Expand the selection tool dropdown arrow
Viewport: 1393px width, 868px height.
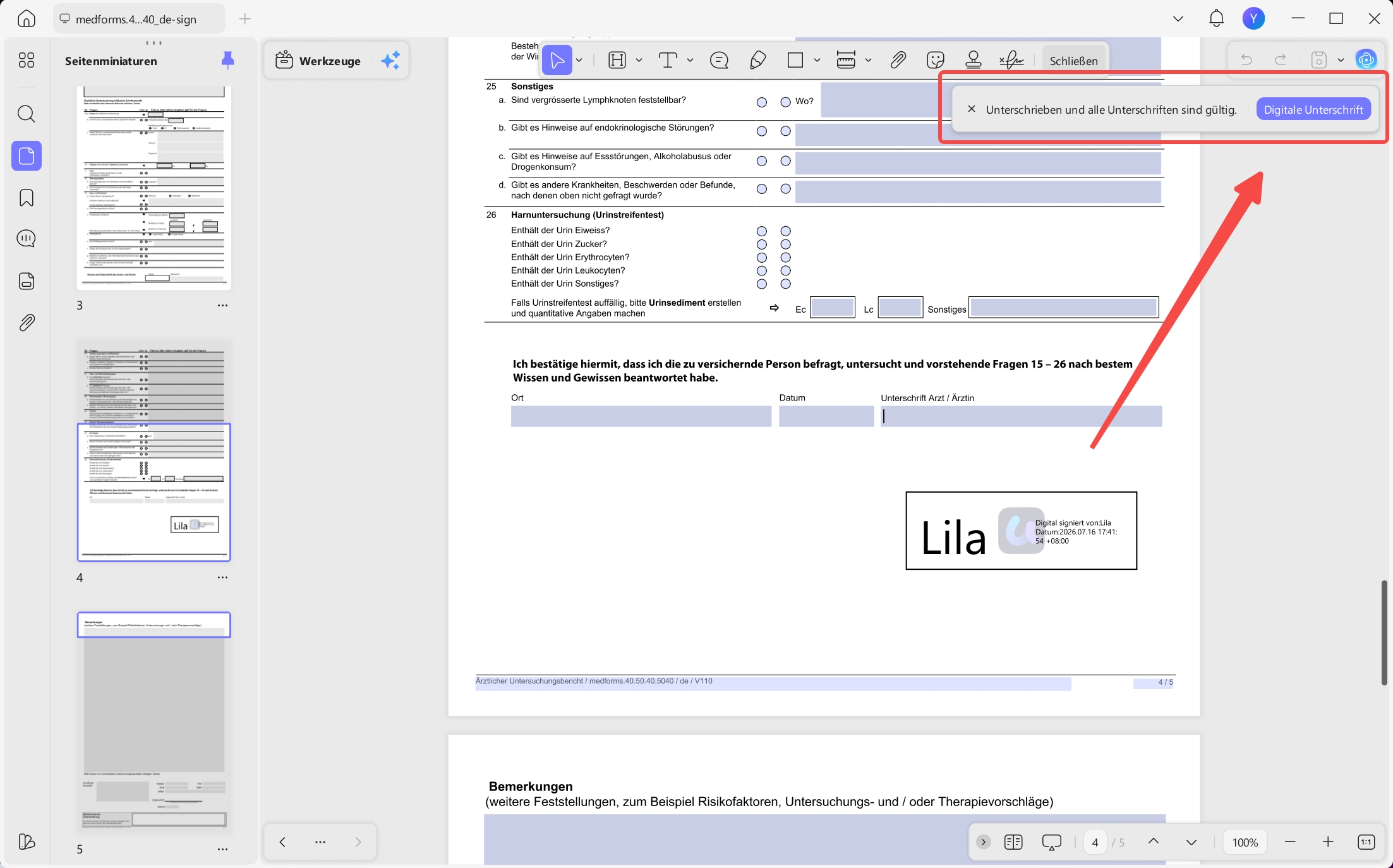coord(579,61)
